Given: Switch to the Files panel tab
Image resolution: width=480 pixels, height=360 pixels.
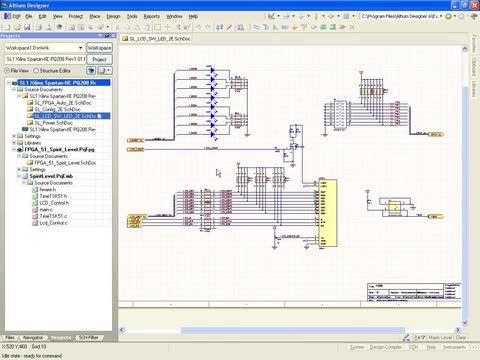Looking at the screenshot, I should pyautogui.click(x=10, y=338).
